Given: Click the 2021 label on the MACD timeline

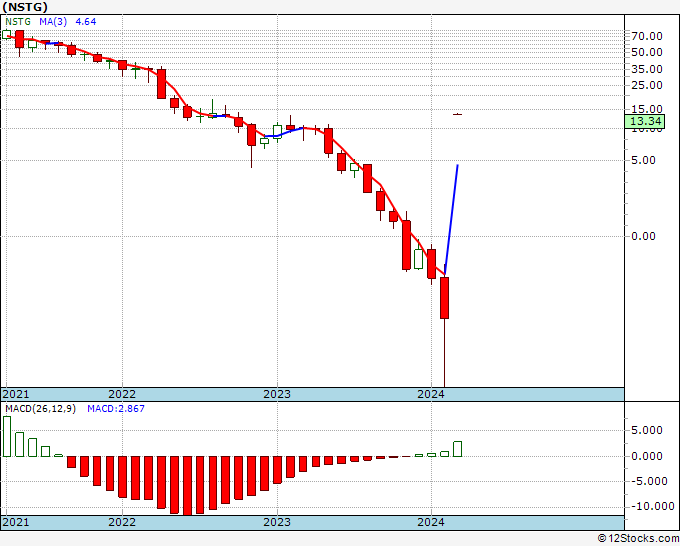Looking at the screenshot, I should (16, 522).
